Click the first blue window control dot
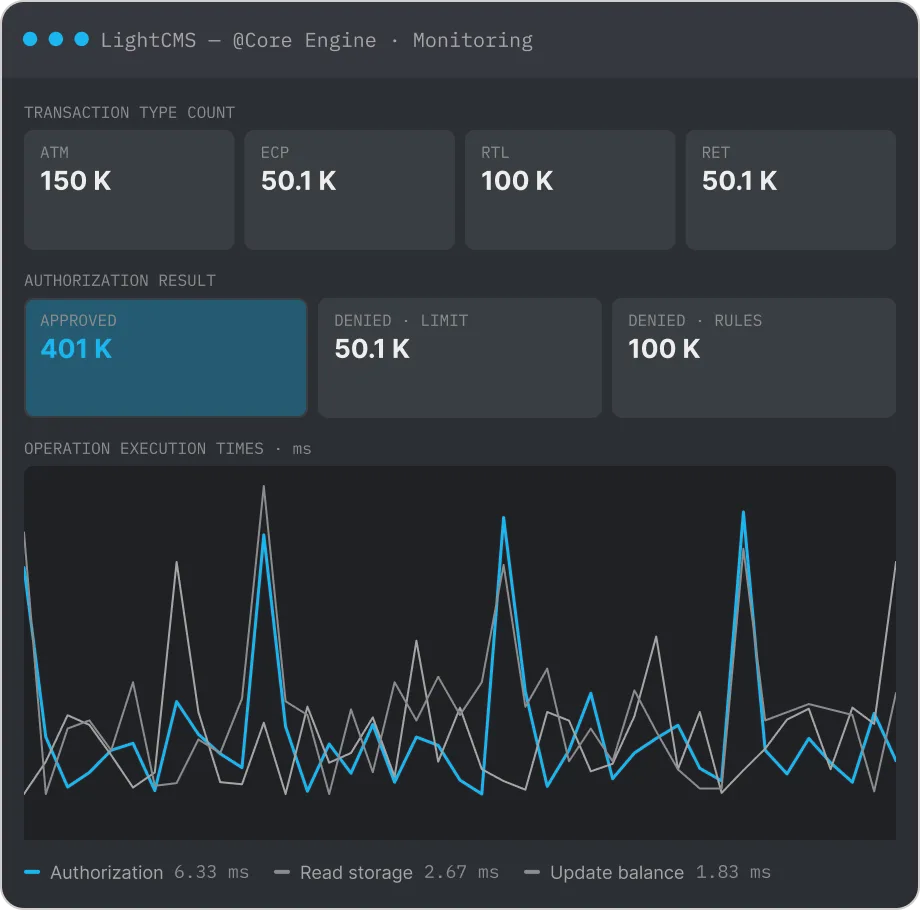Viewport: 920px width, 910px height. [x=30, y=39]
